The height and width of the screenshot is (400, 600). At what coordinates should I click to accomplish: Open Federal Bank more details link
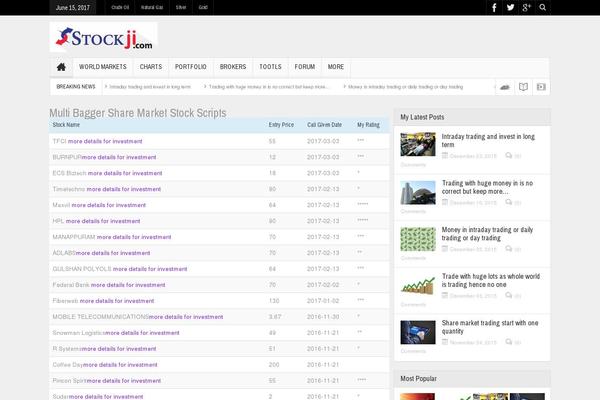128,285
